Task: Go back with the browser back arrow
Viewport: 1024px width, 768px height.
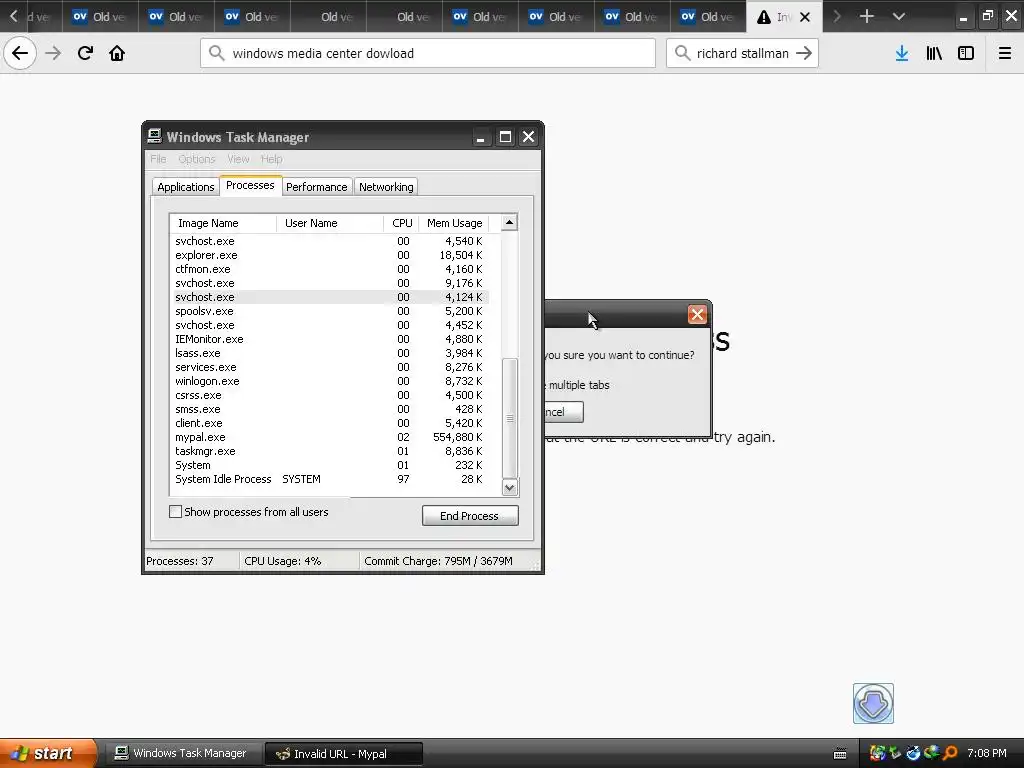Action: [x=20, y=54]
